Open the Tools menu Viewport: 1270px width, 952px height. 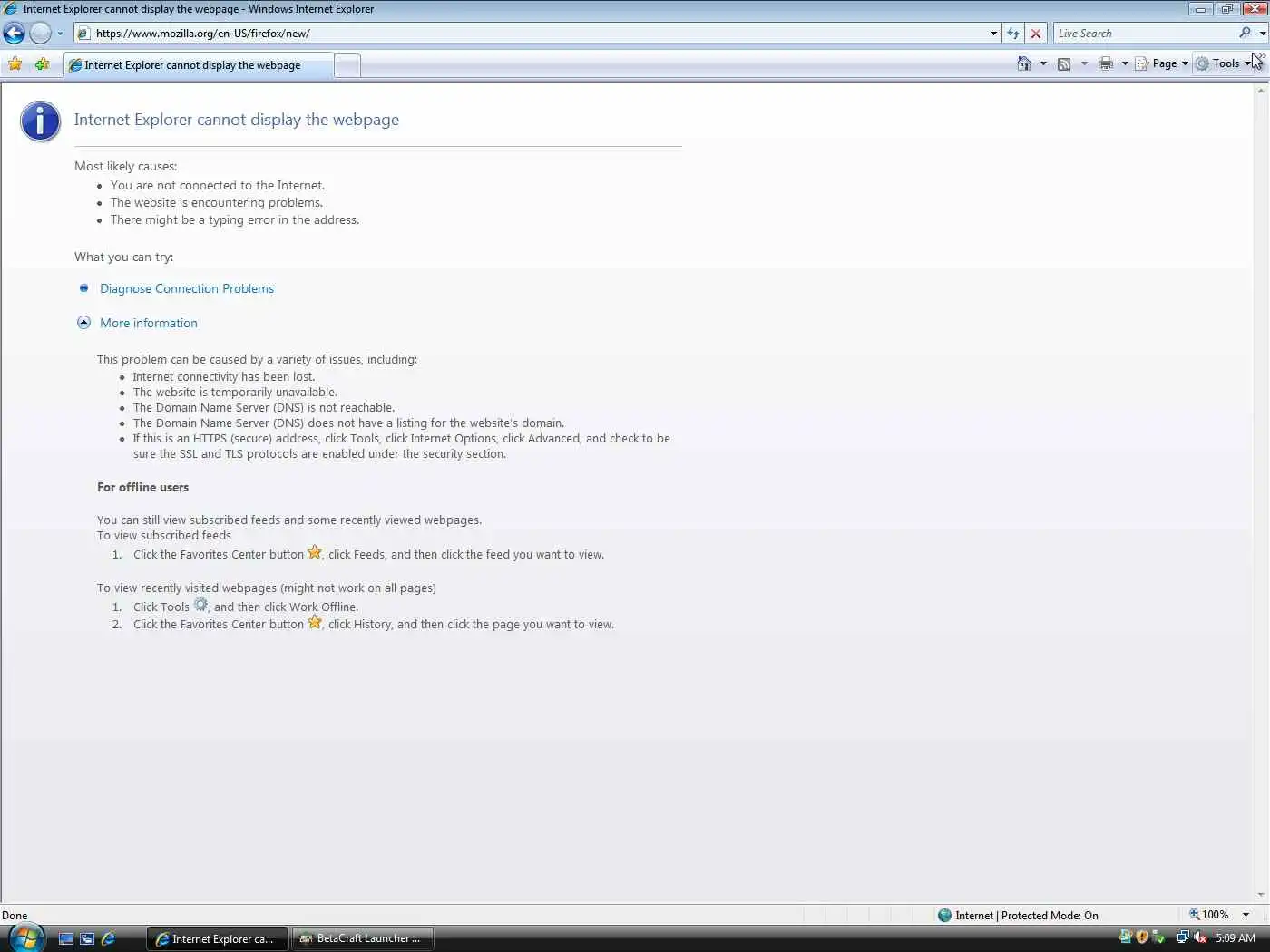pyautogui.click(x=1223, y=63)
